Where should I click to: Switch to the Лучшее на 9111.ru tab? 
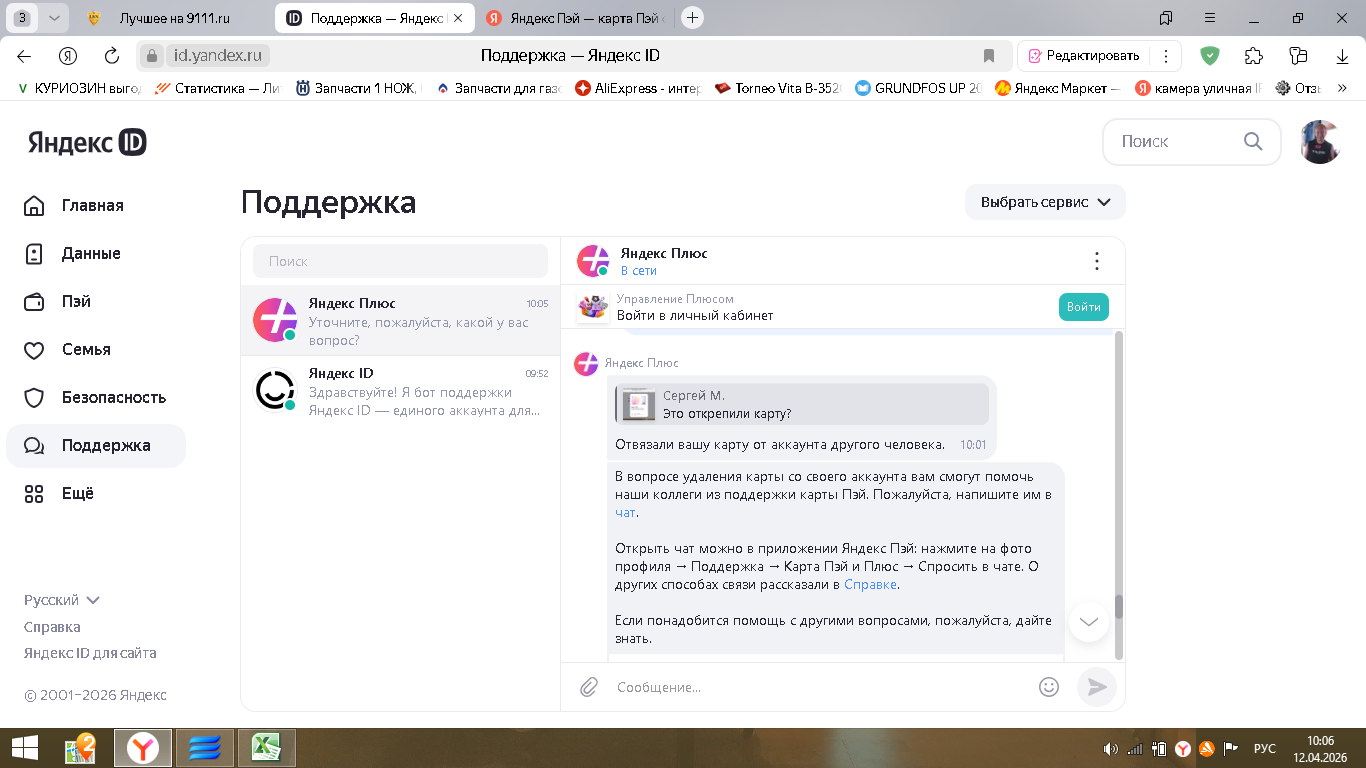174,18
